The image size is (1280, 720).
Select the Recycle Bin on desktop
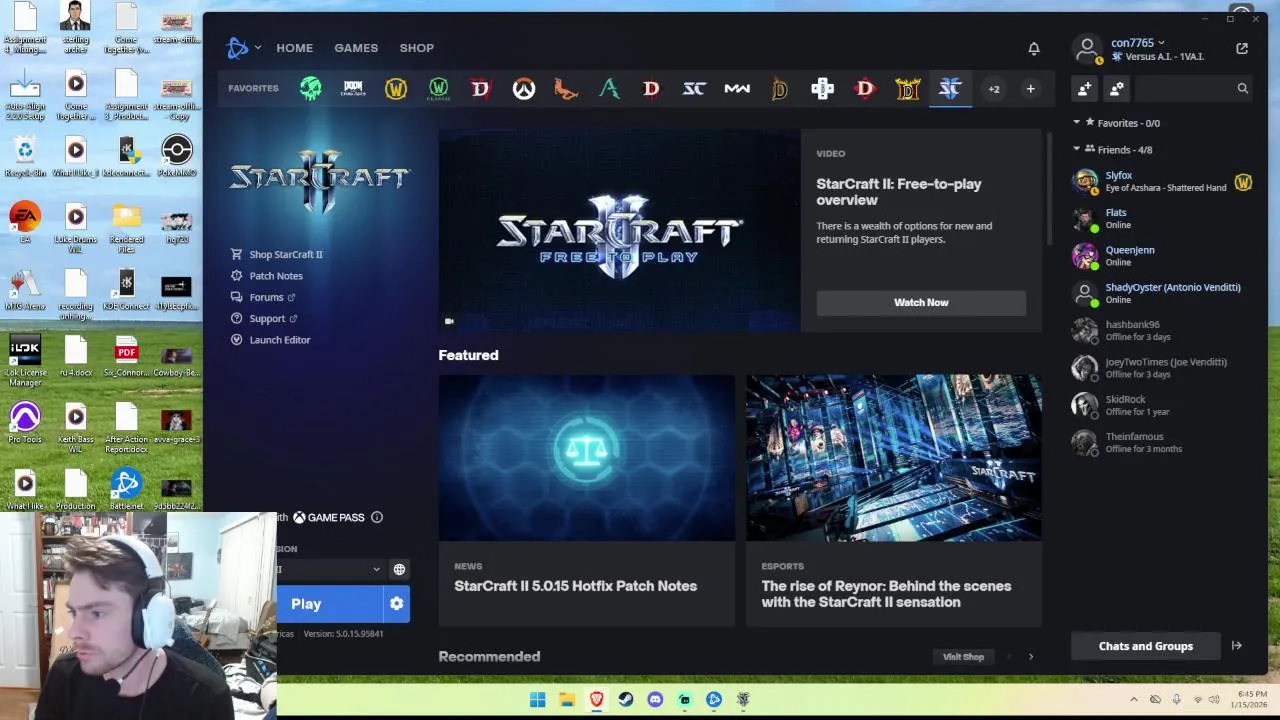pyautogui.click(x=25, y=156)
